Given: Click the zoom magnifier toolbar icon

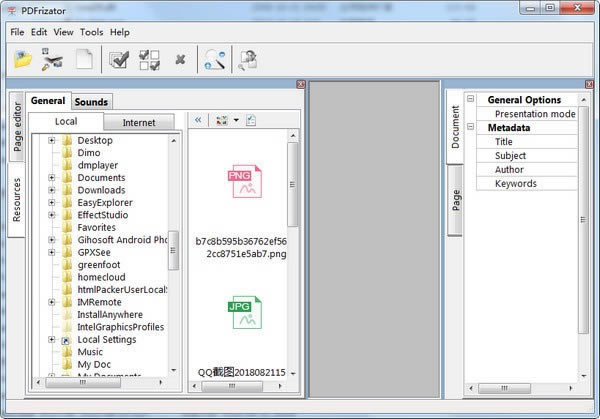Looking at the screenshot, I should click(x=215, y=60).
